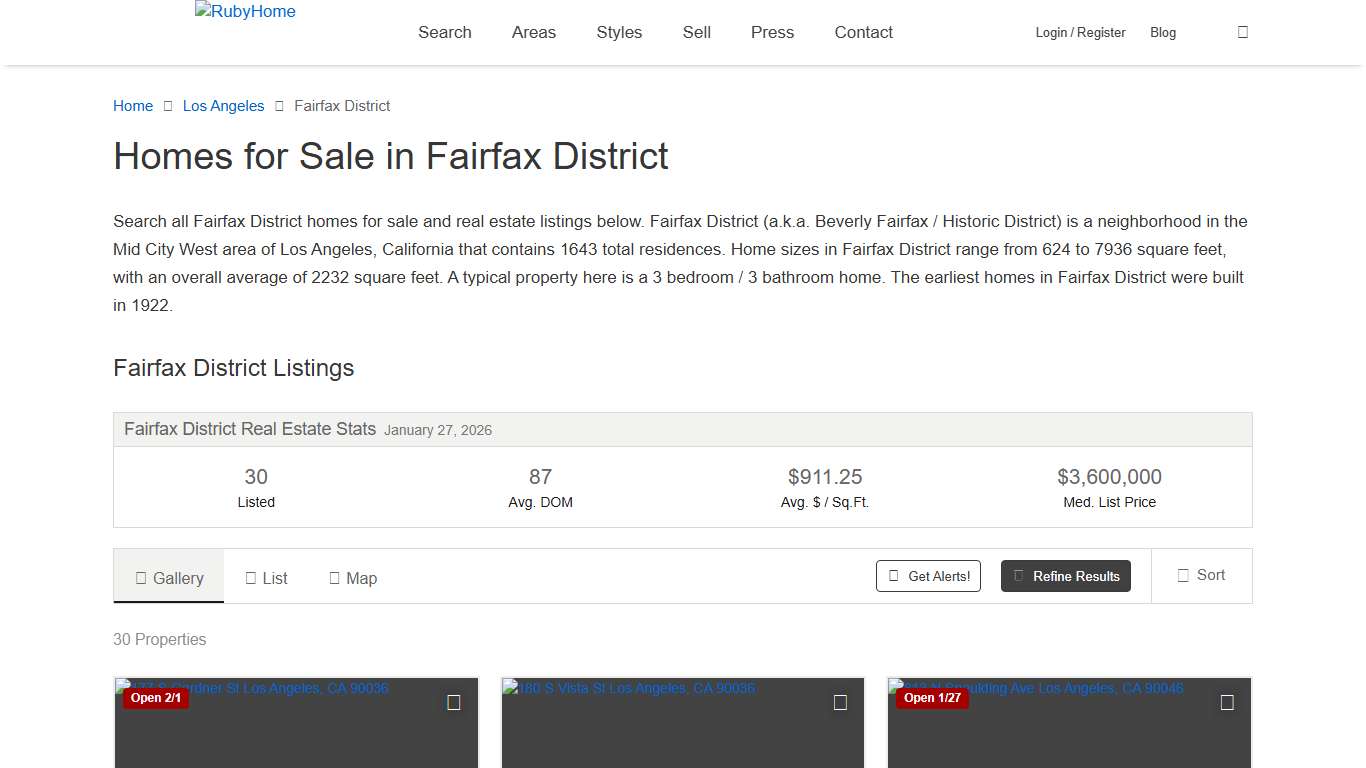Click Login / Register

click(1080, 32)
